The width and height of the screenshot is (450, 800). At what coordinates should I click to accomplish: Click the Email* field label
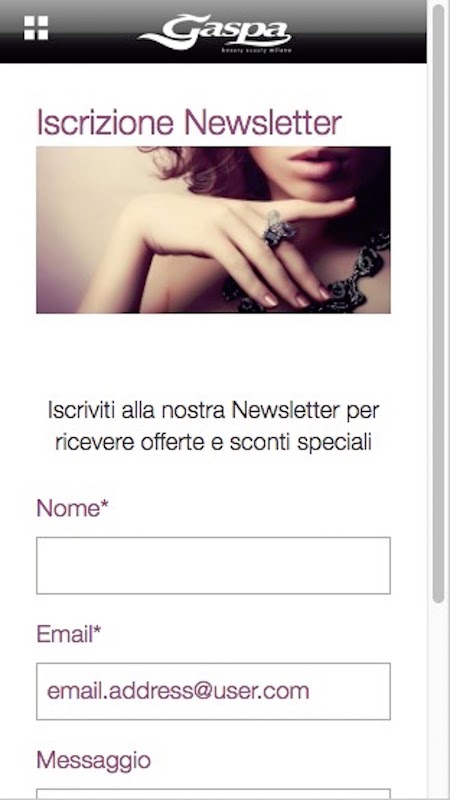pos(69,634)
